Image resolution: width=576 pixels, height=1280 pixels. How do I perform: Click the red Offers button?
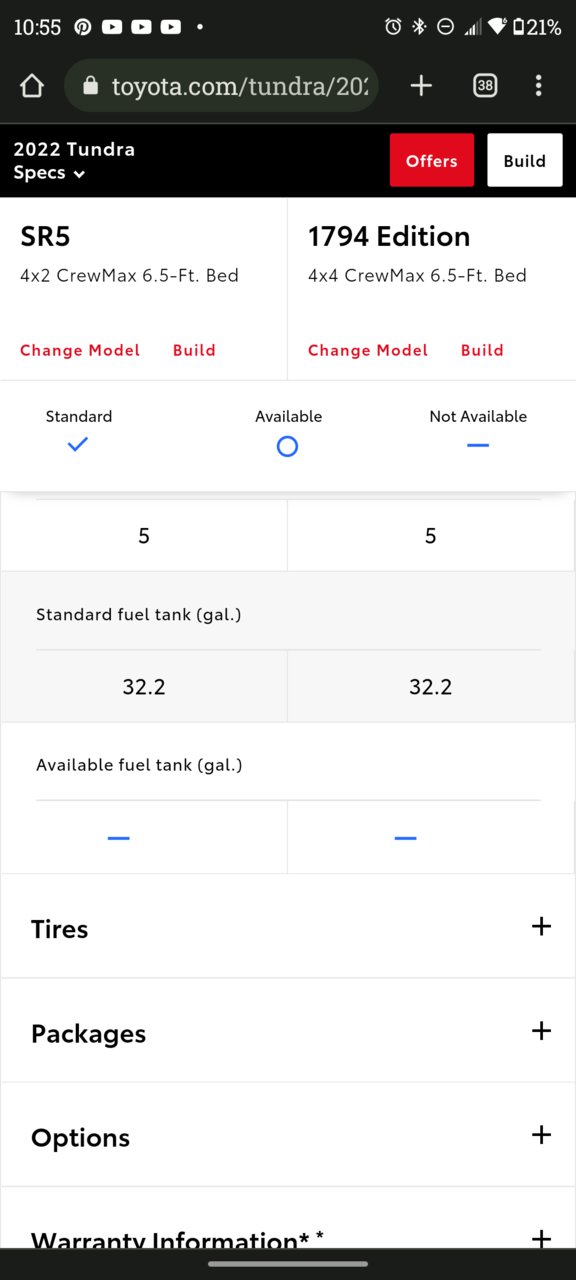point(432,161)
